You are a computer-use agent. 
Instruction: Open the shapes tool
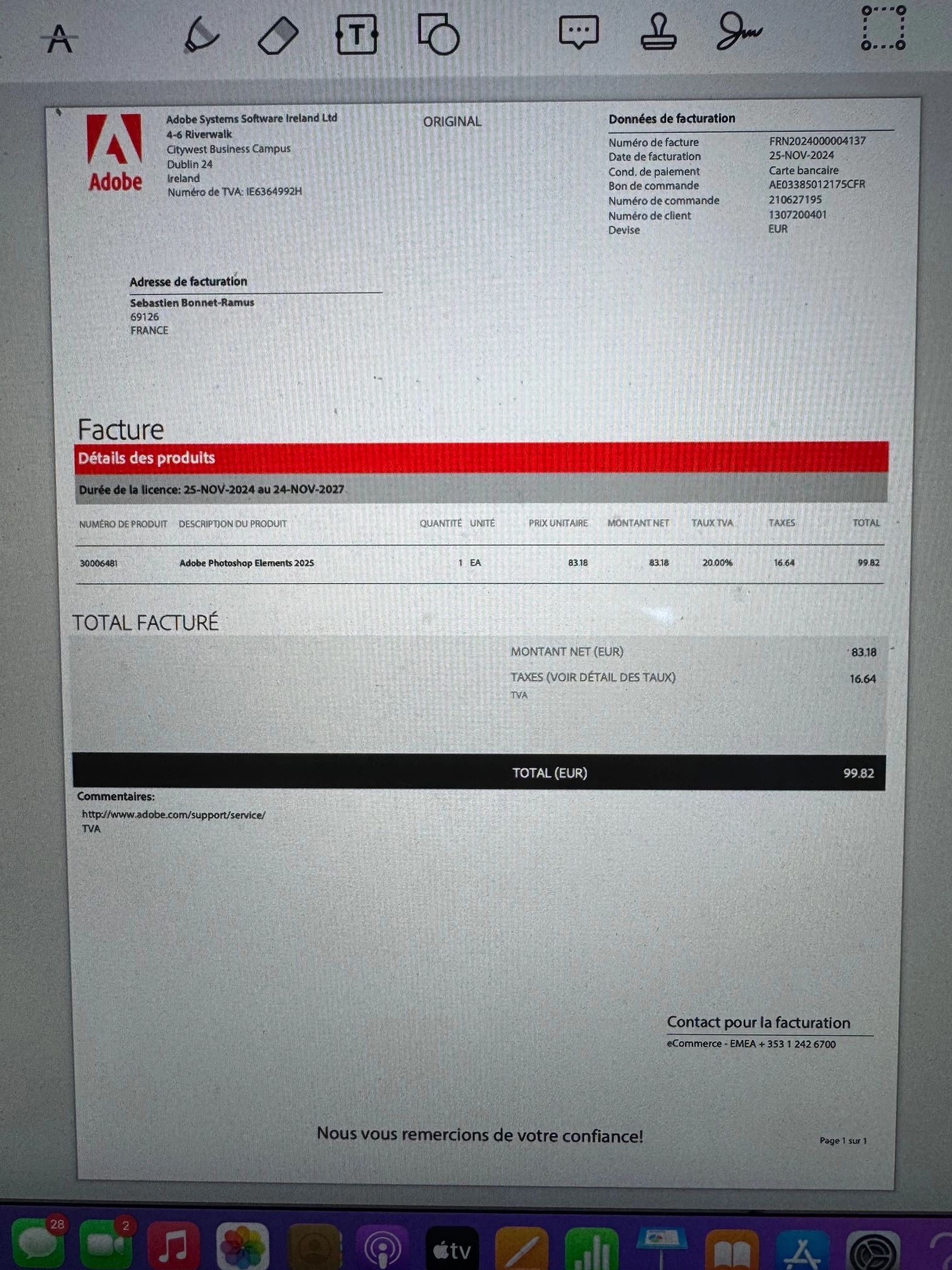point(439,33)
